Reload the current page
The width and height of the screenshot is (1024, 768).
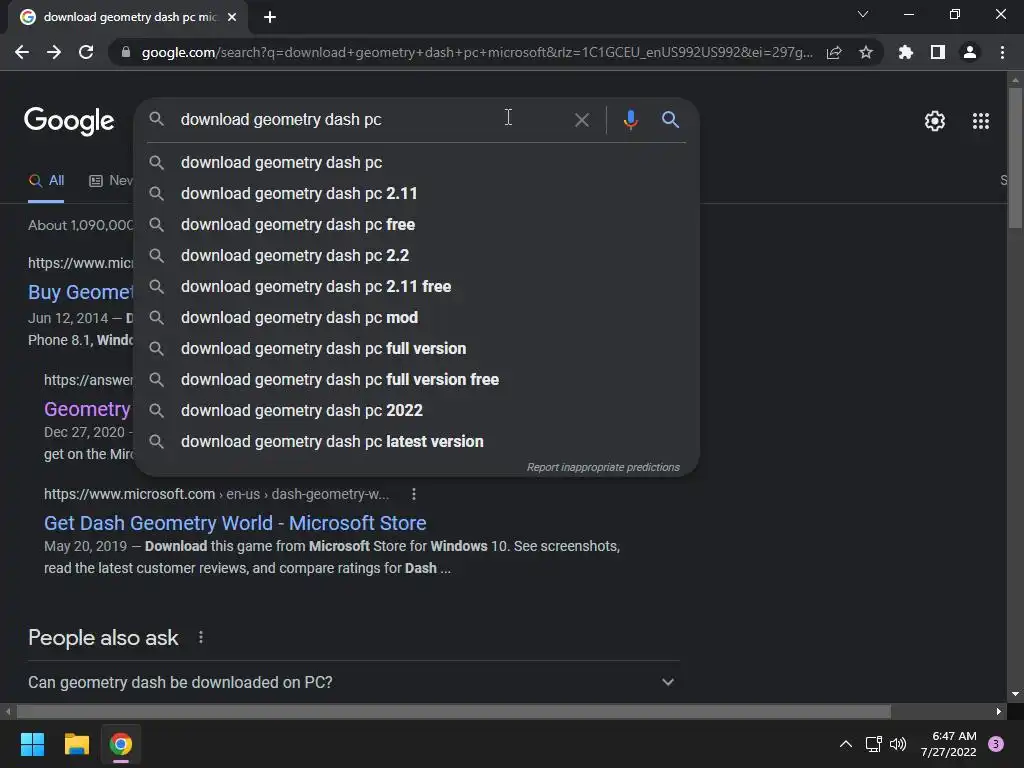pos(86,52)
